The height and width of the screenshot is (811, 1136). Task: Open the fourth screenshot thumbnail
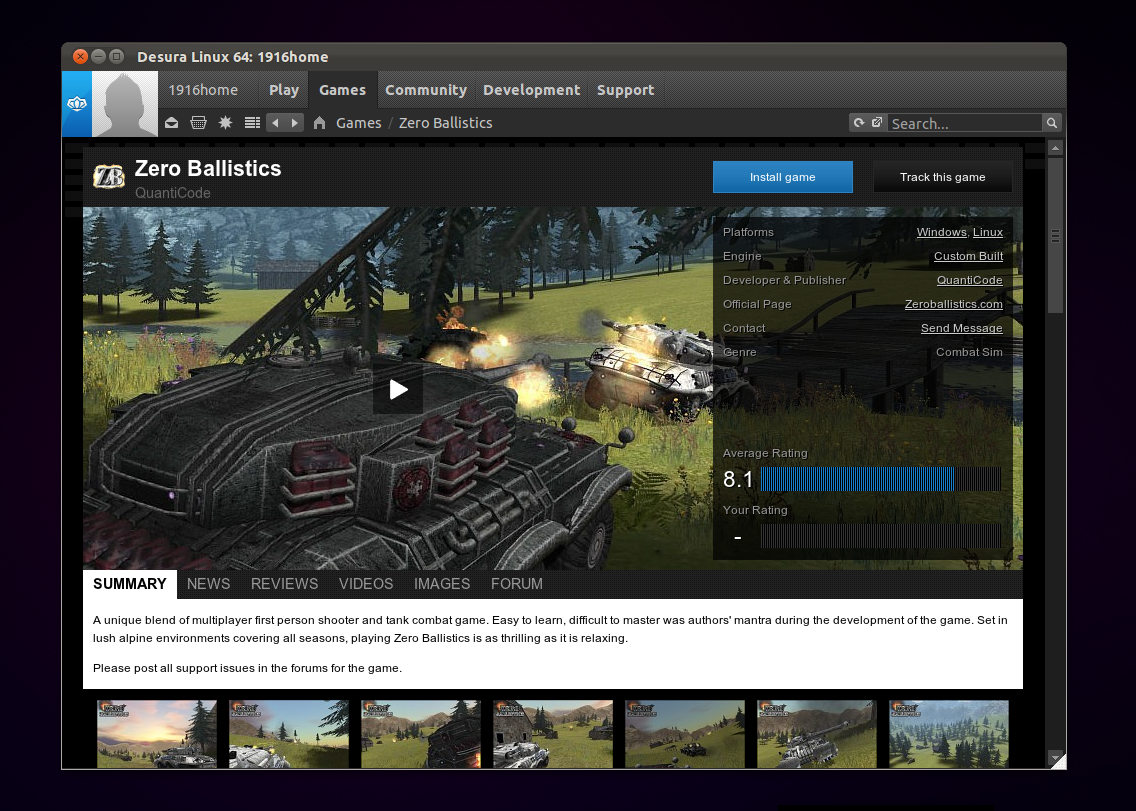coord(553,733)
